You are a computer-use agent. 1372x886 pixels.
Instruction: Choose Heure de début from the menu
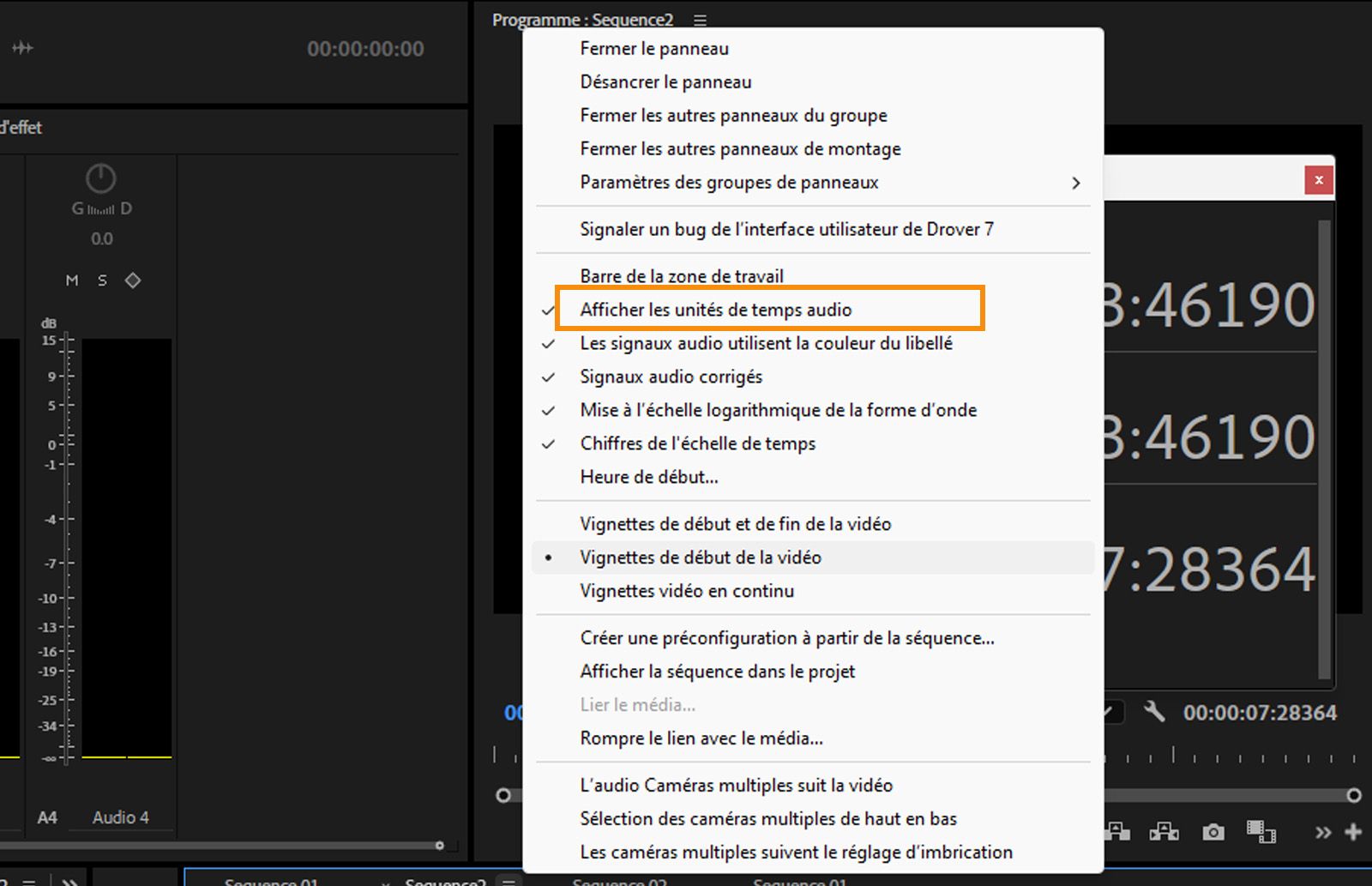click(x=650, y=477)
